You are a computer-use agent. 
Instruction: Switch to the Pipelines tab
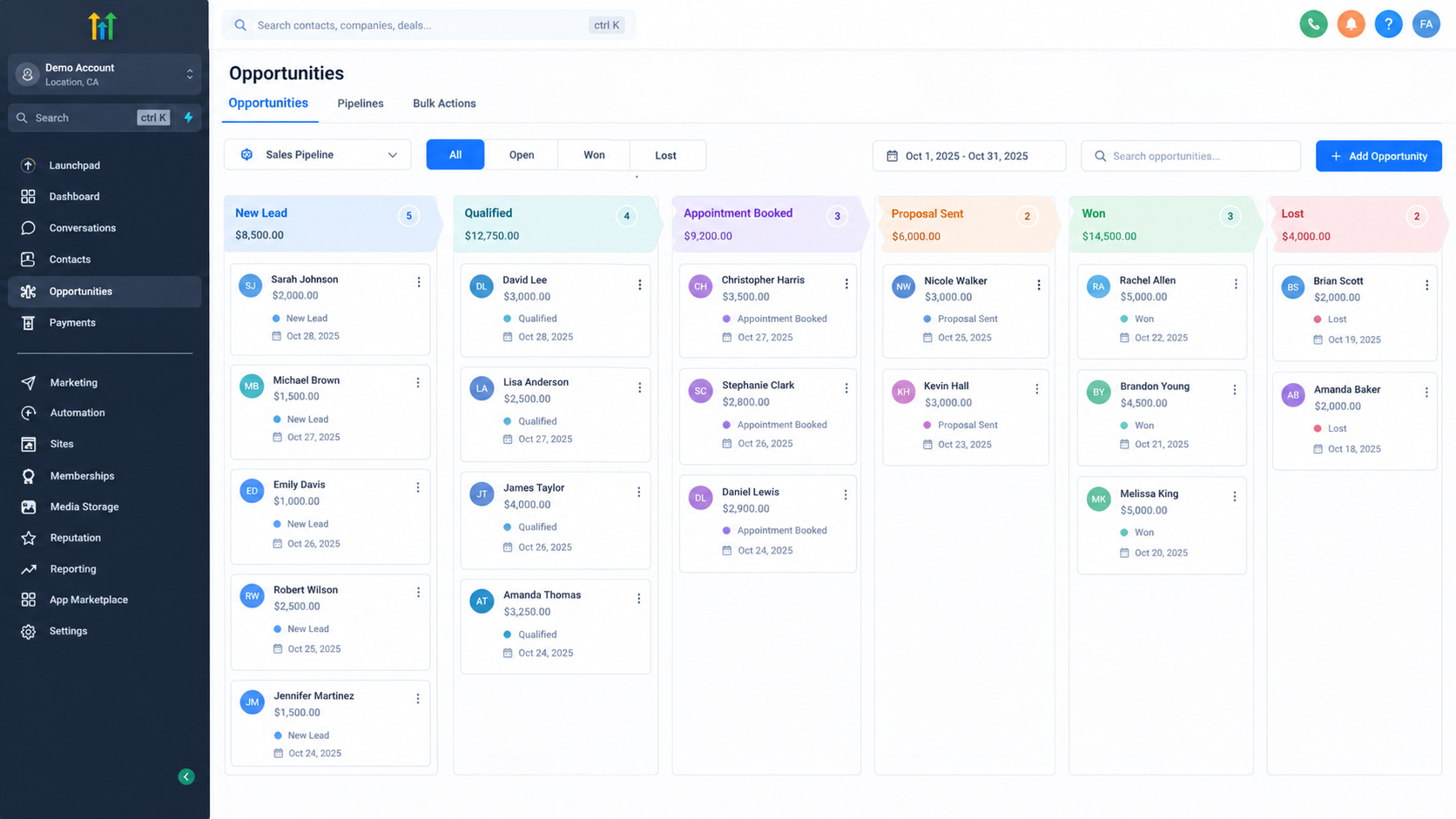(x=361, y=104)
